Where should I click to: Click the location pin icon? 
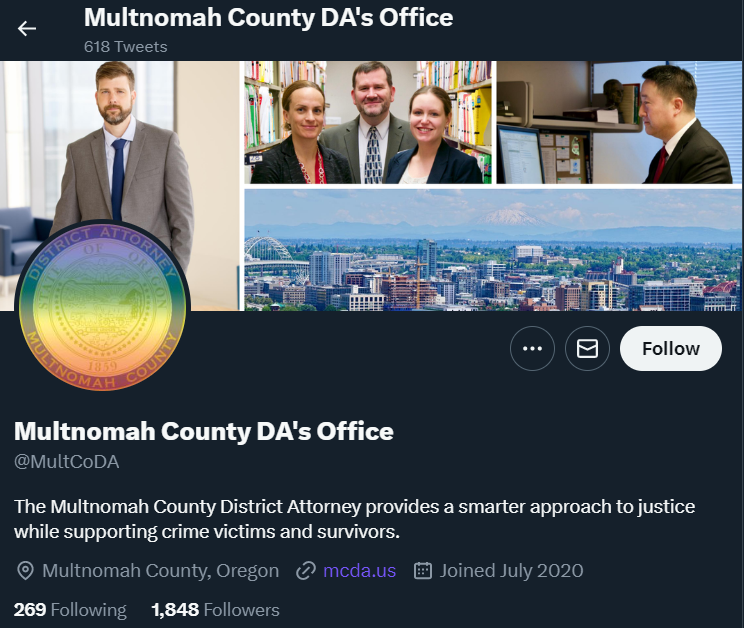coord(25,571)
